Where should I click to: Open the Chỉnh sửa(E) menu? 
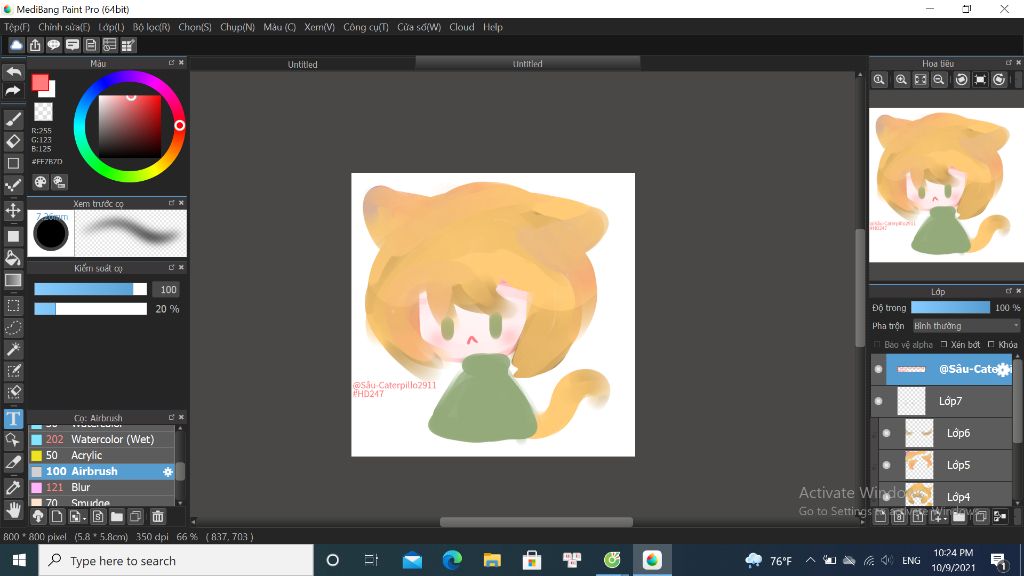click(x=64, y=27)
